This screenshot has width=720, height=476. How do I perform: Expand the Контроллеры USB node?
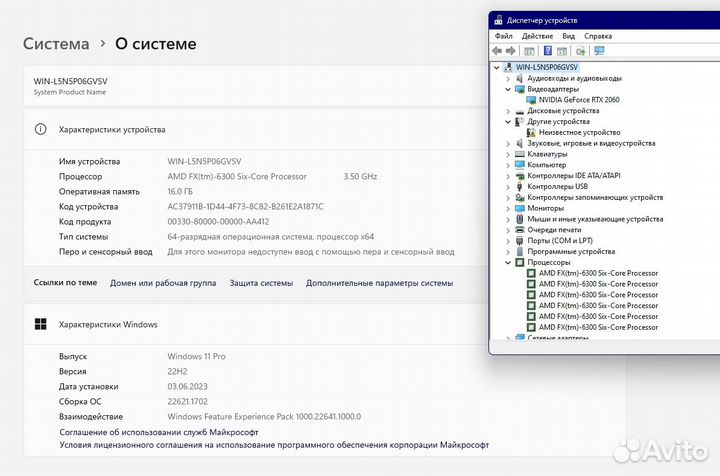click(x=508, y=187)
